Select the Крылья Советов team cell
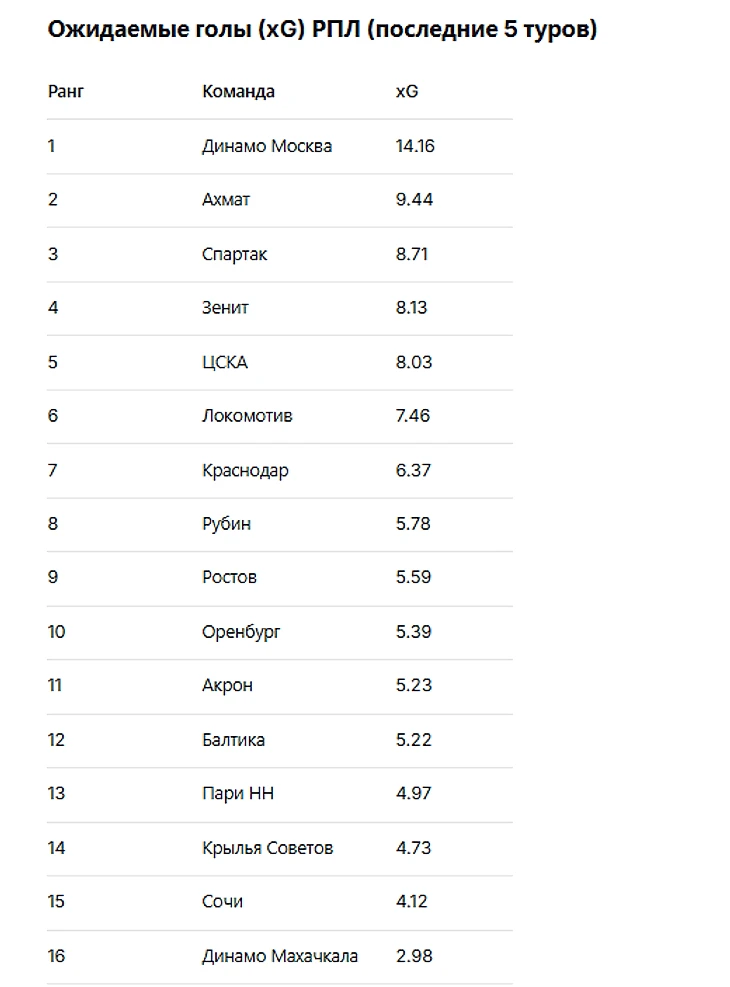This screenshot has height=987, width=730. pos(267,848)
